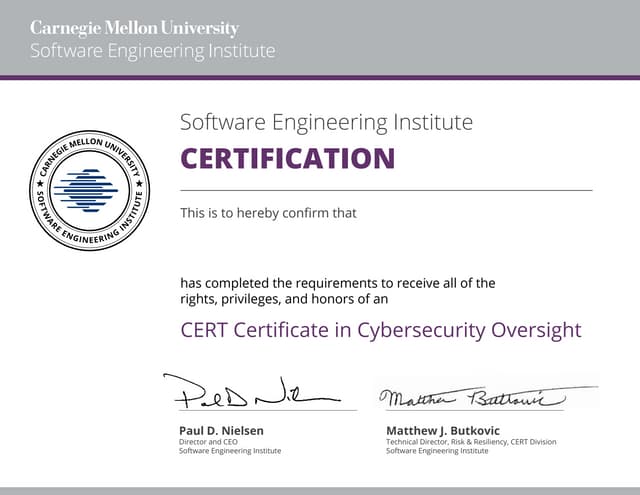Image resolution: width=640 pixels, height=495 pixels.
Task: Click the printed name 'Matthew J. Butkovic'
Action: coord(443,431)
